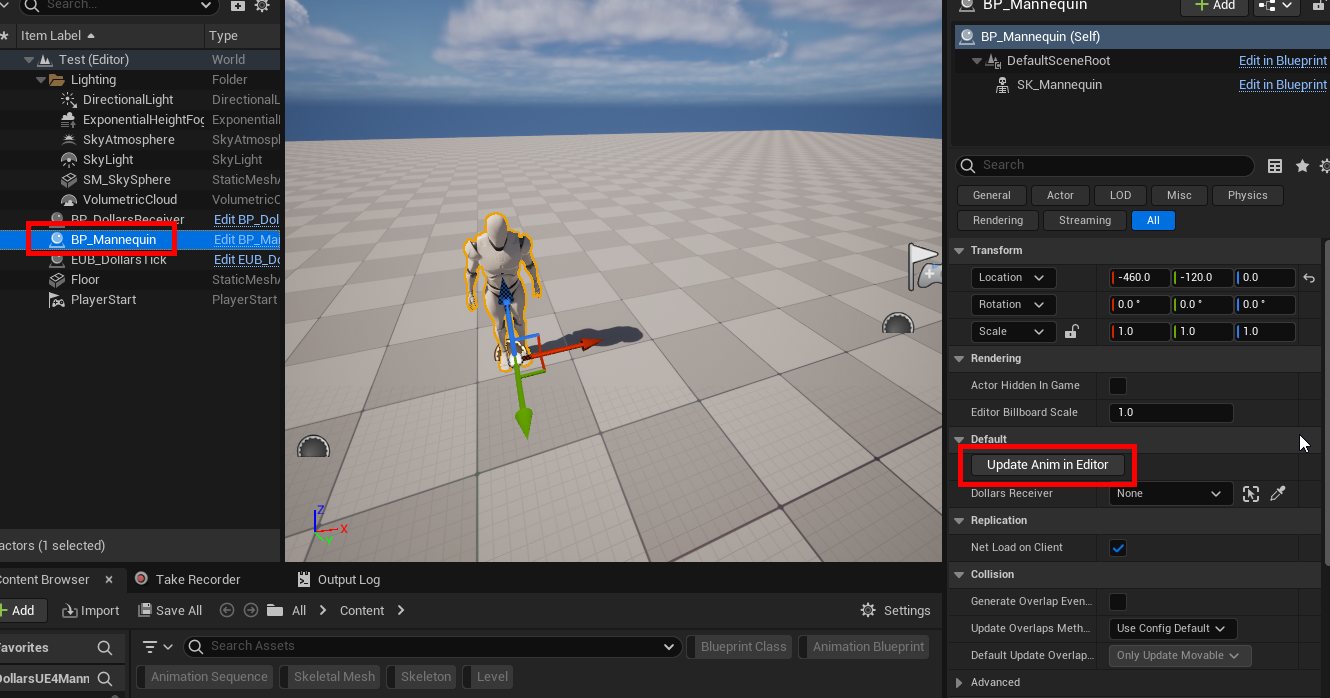
Task: Enable Actor Hidden In Game checkbox
Action: [x=1118, y=385]
